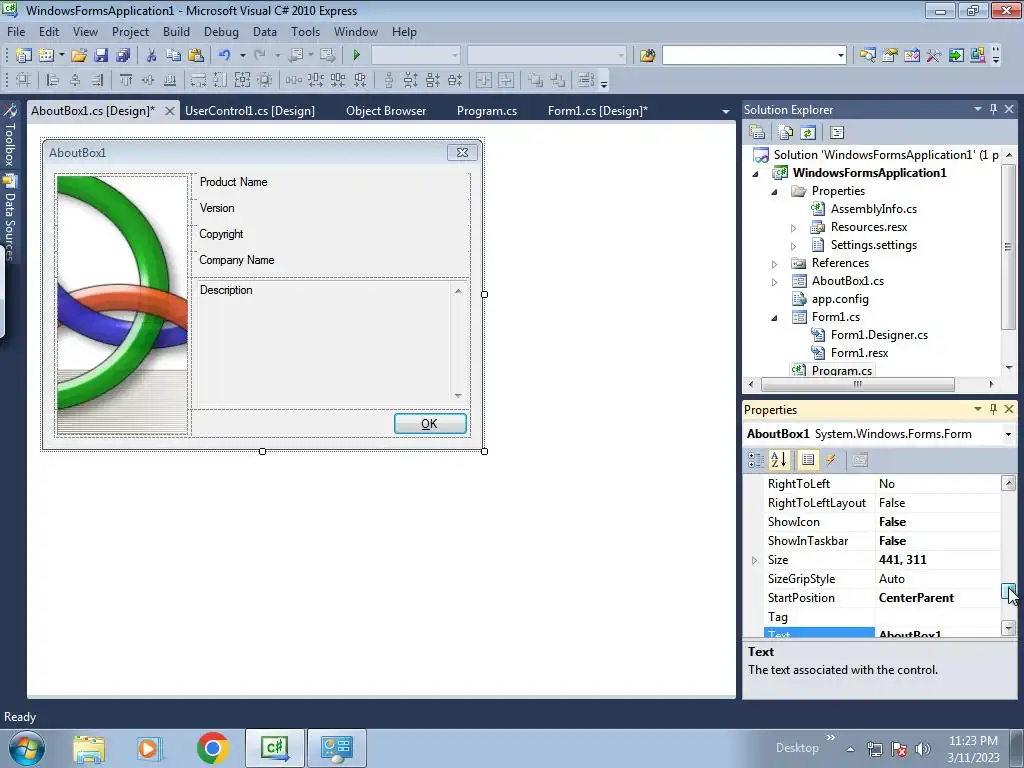Open the Debug menu
This screenshot has height=768, width=1024.
pos(221,31)
